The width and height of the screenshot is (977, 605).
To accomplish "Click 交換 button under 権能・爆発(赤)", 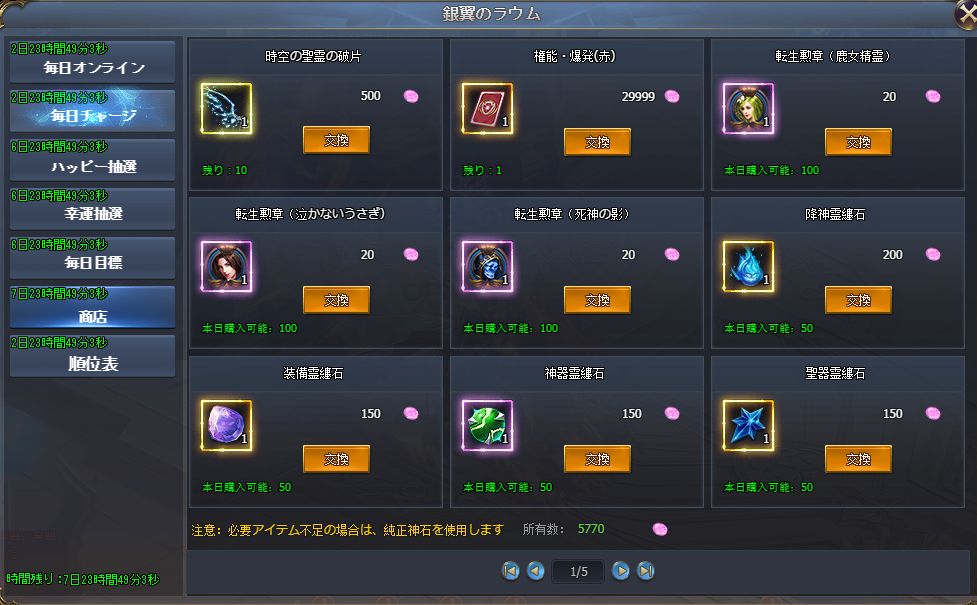I will click(x=598, y=142).
